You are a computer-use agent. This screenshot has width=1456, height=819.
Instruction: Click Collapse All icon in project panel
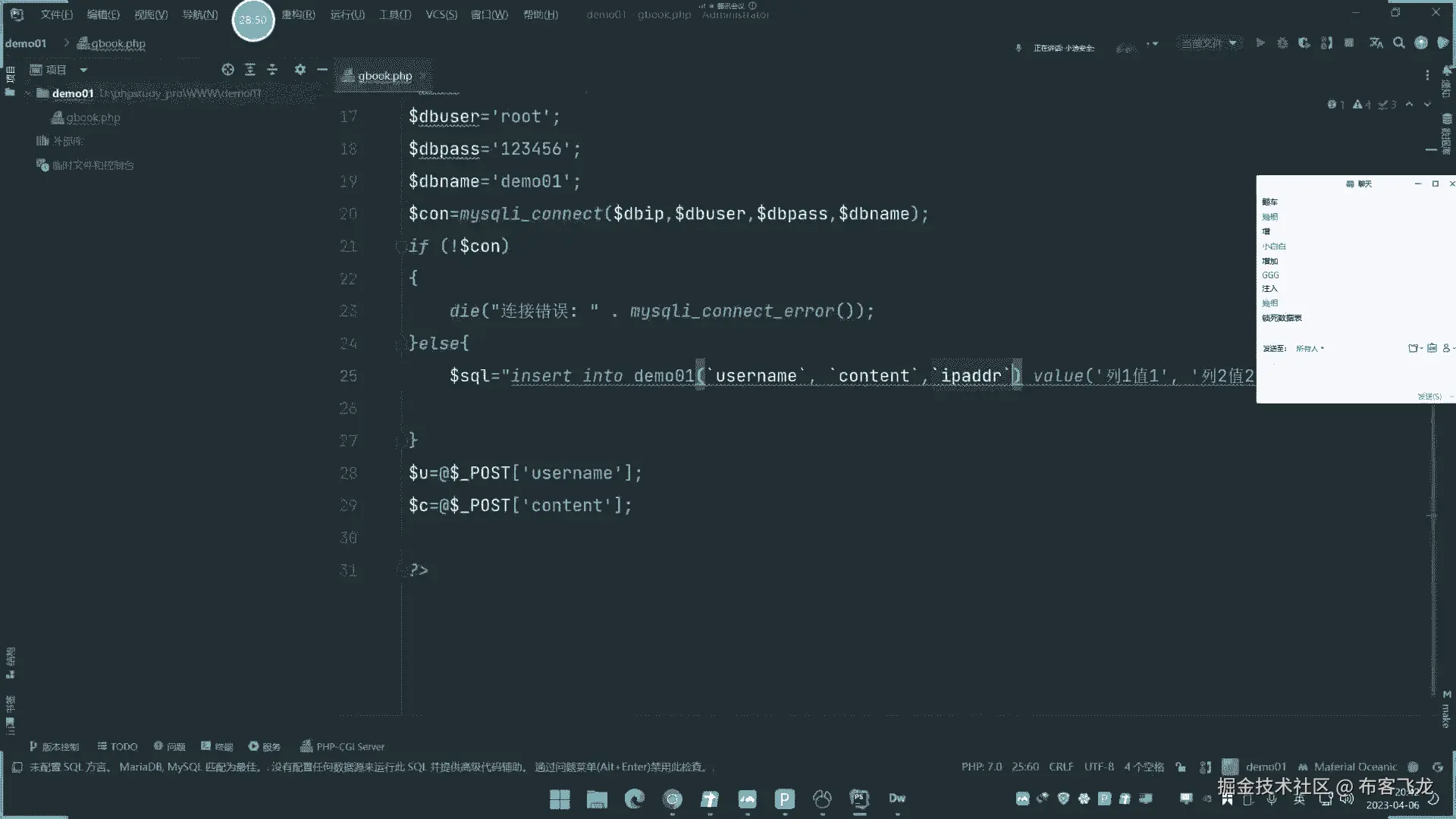pos(272,70)
